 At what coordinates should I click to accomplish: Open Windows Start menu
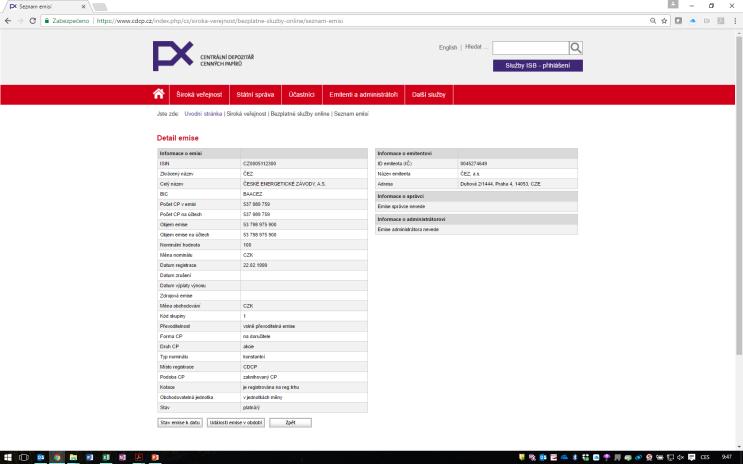click(8, 457)
